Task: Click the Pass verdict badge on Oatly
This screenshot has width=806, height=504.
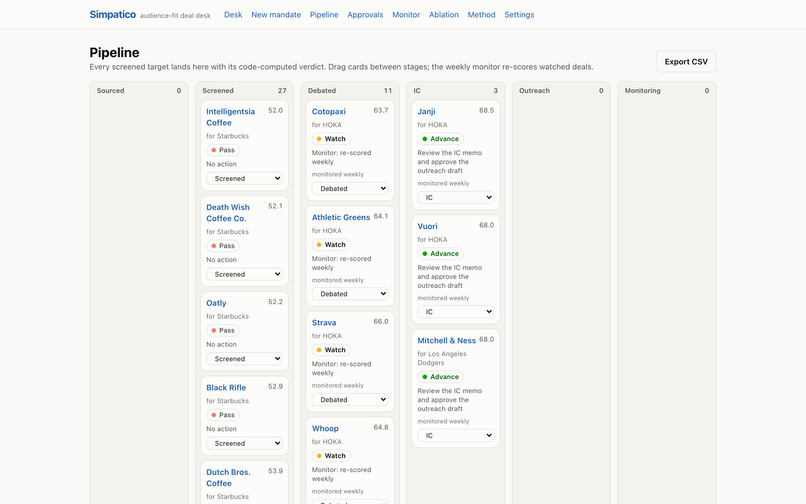Action: coord(223,330)
